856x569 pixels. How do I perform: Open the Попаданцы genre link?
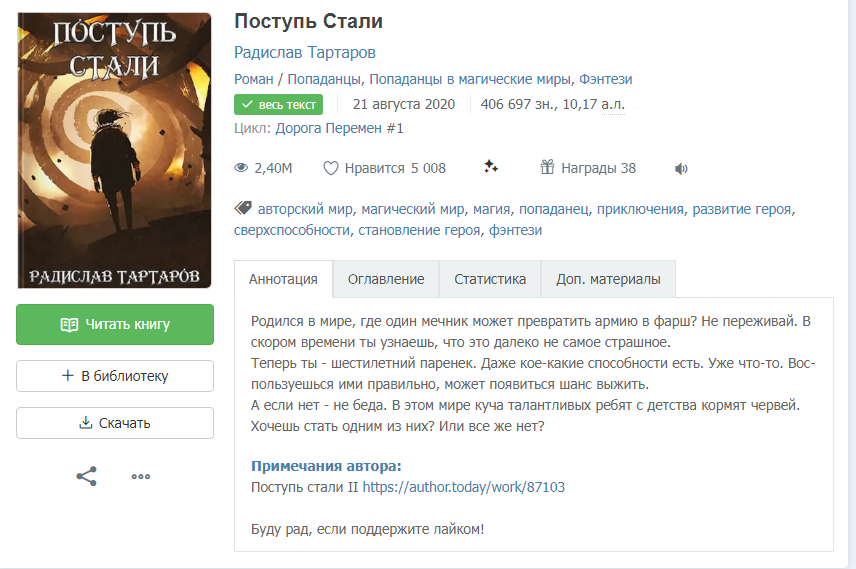(x=324, y=79)
